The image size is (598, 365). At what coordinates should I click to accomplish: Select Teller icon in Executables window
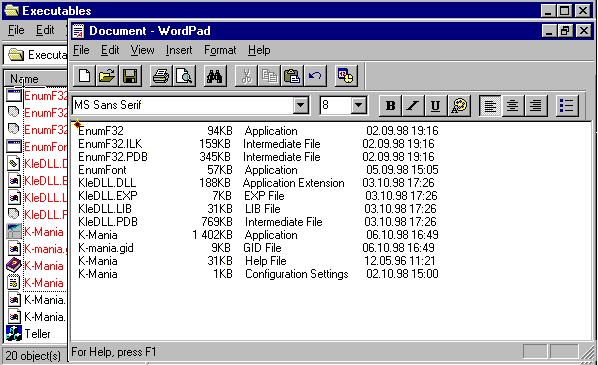(14, 334)
